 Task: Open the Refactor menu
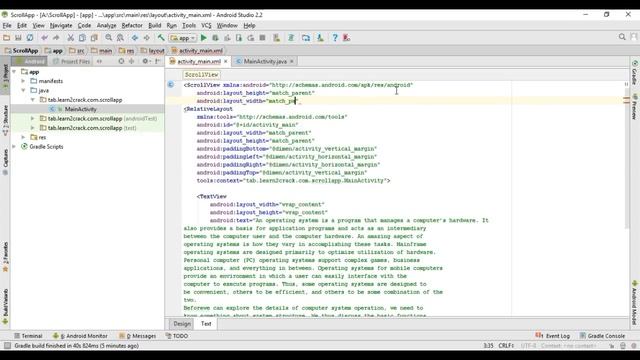tap(132, 25)
